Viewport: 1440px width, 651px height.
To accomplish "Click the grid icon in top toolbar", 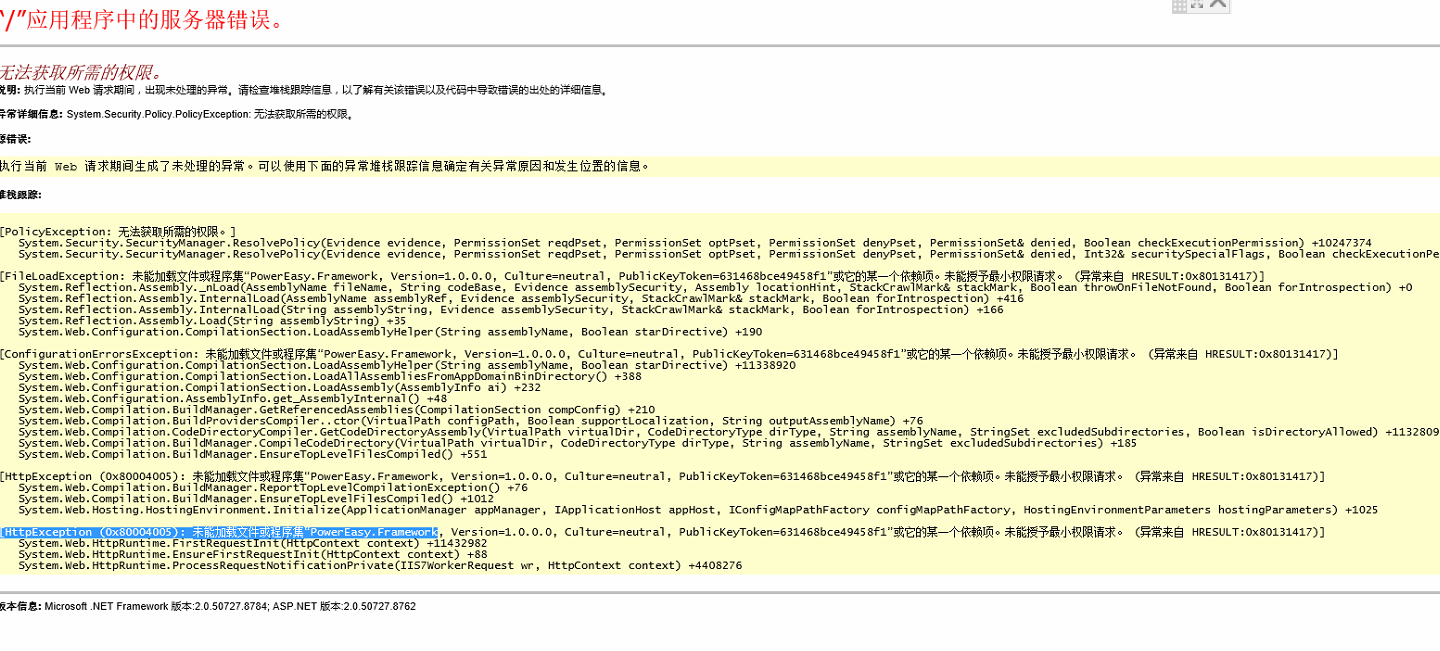I will (x=1179, y=6).
